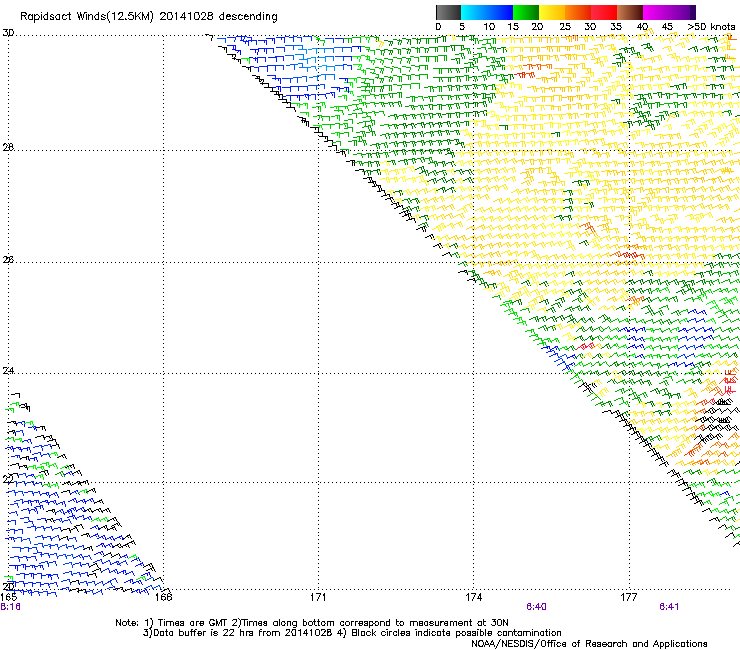Click the dark purple 45-50 knots swatch

tap(682, 12)
